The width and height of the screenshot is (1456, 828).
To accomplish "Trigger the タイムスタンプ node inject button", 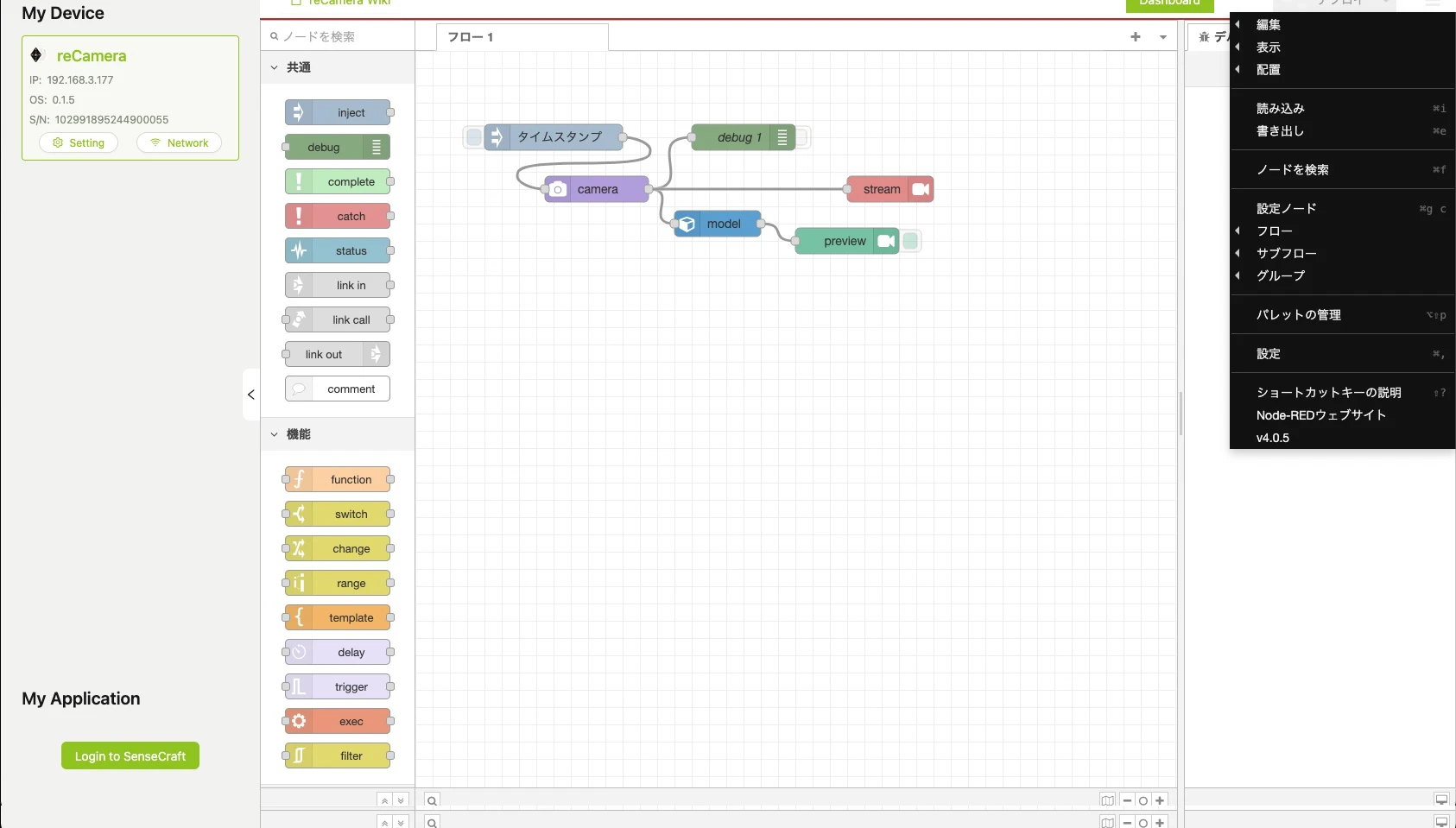I will [x=474, y=136].
